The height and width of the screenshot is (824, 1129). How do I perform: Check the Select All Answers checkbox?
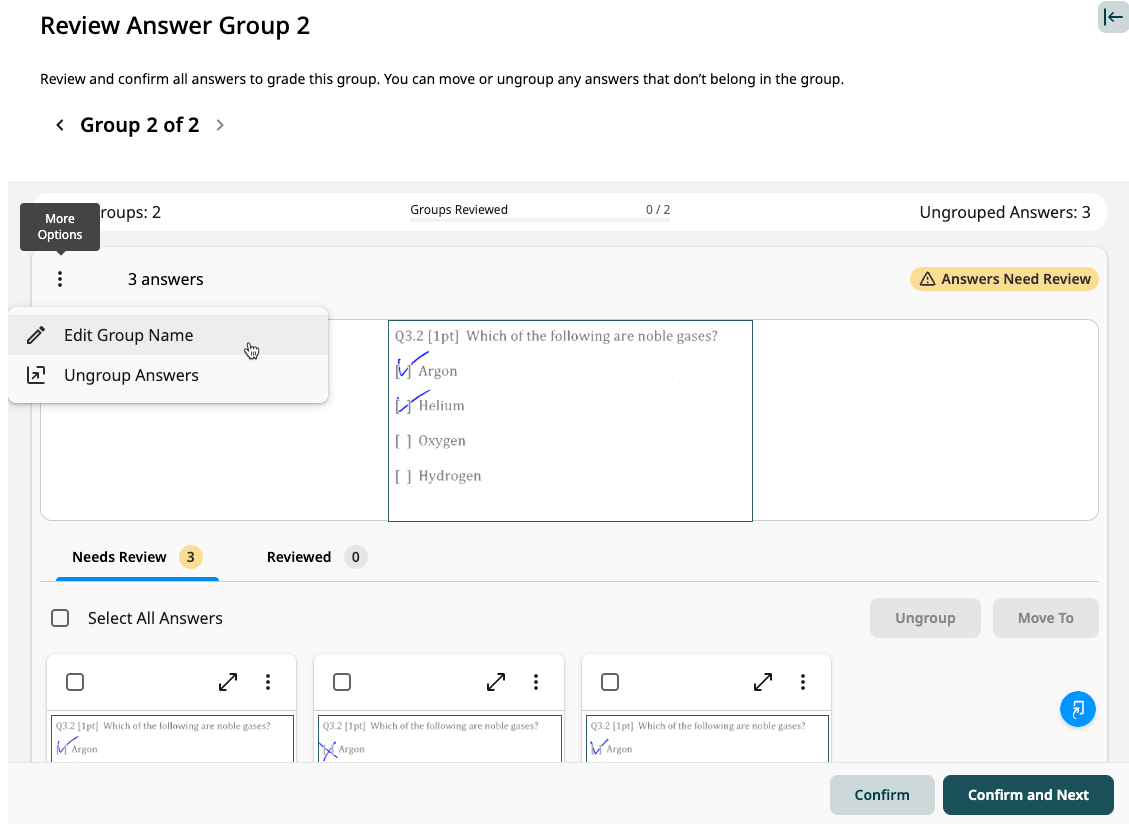pos(60,618)
